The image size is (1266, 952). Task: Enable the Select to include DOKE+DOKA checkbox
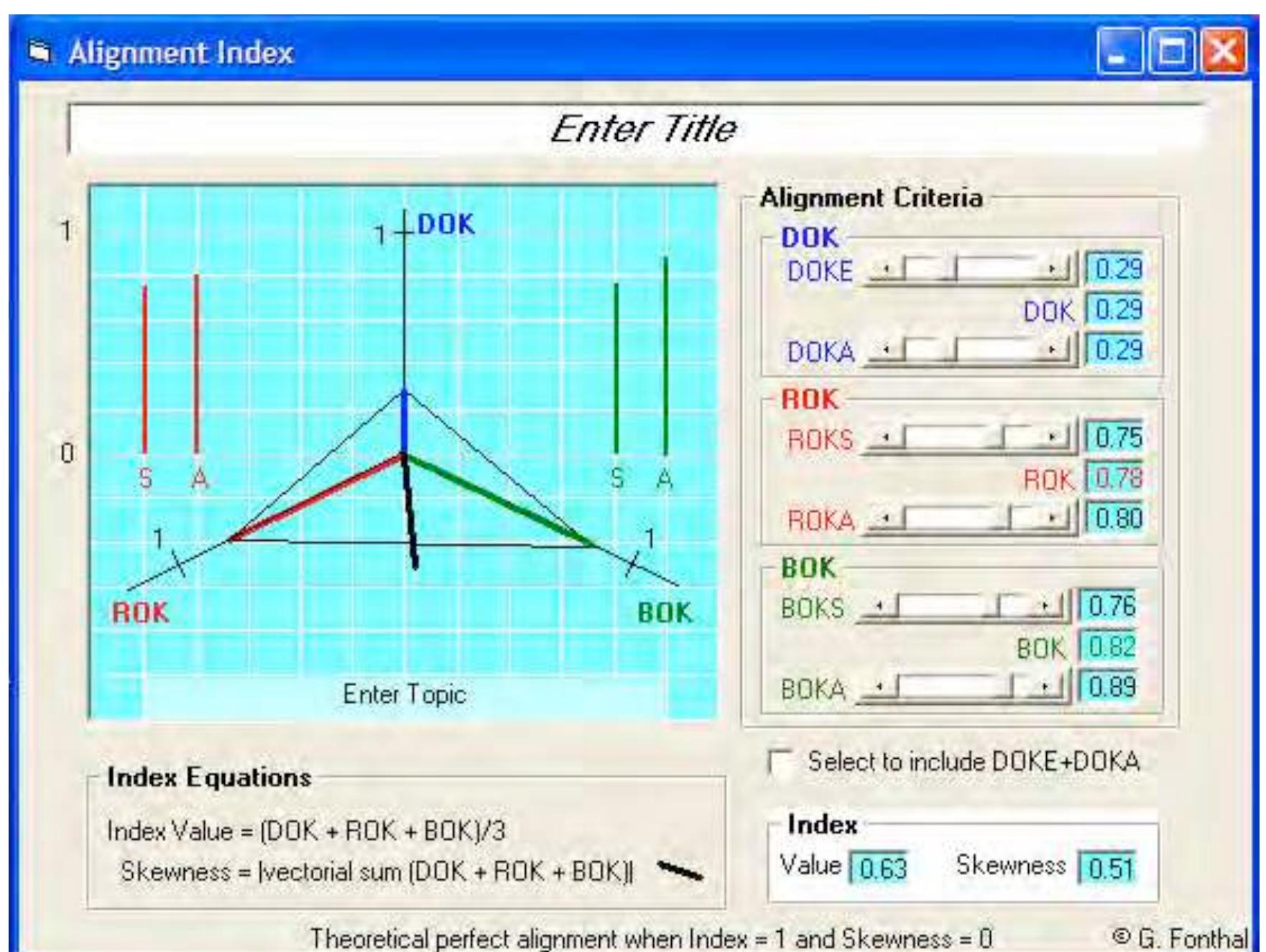coord(779,762)
